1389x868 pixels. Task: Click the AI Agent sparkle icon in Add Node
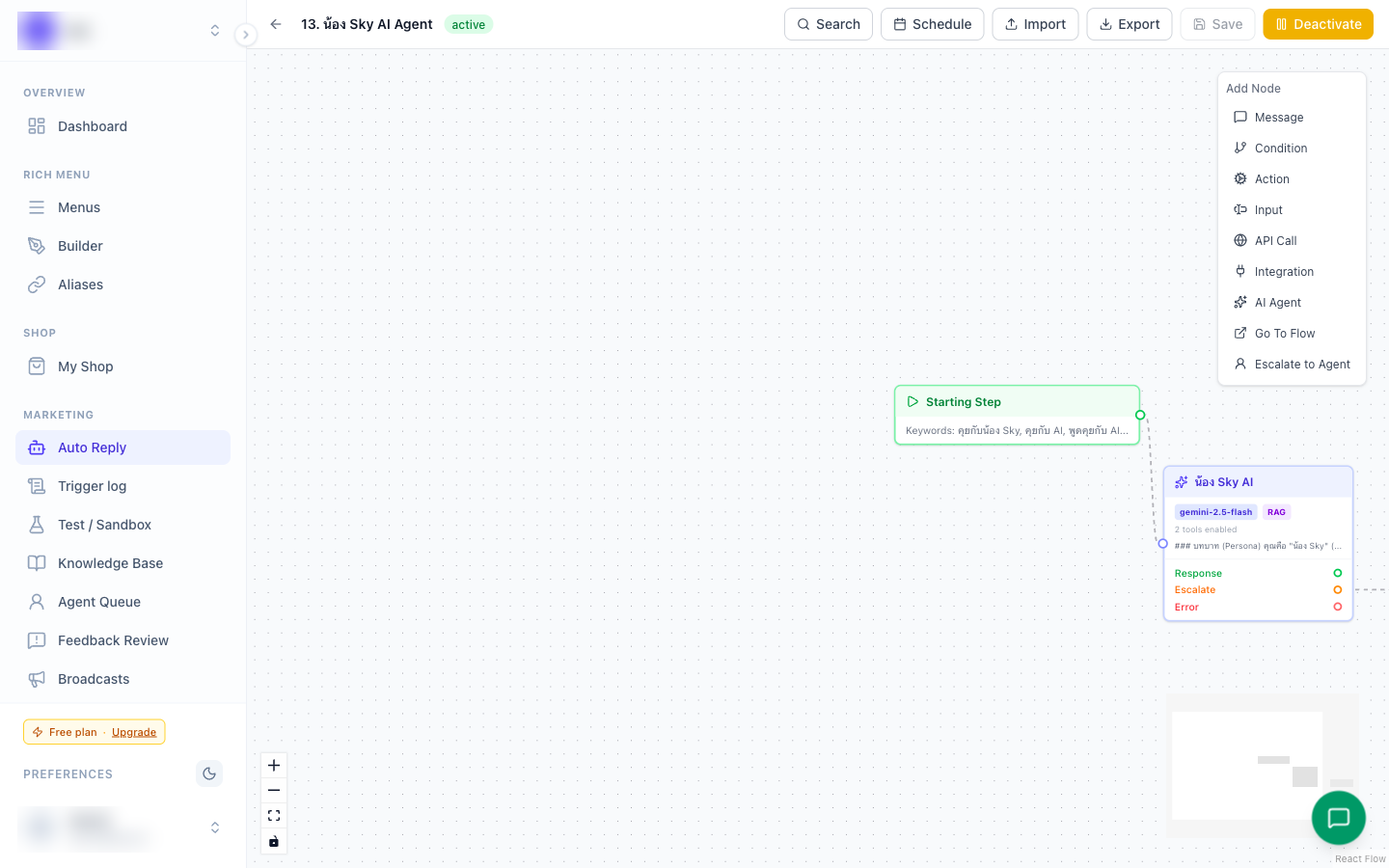[1240, 302]
